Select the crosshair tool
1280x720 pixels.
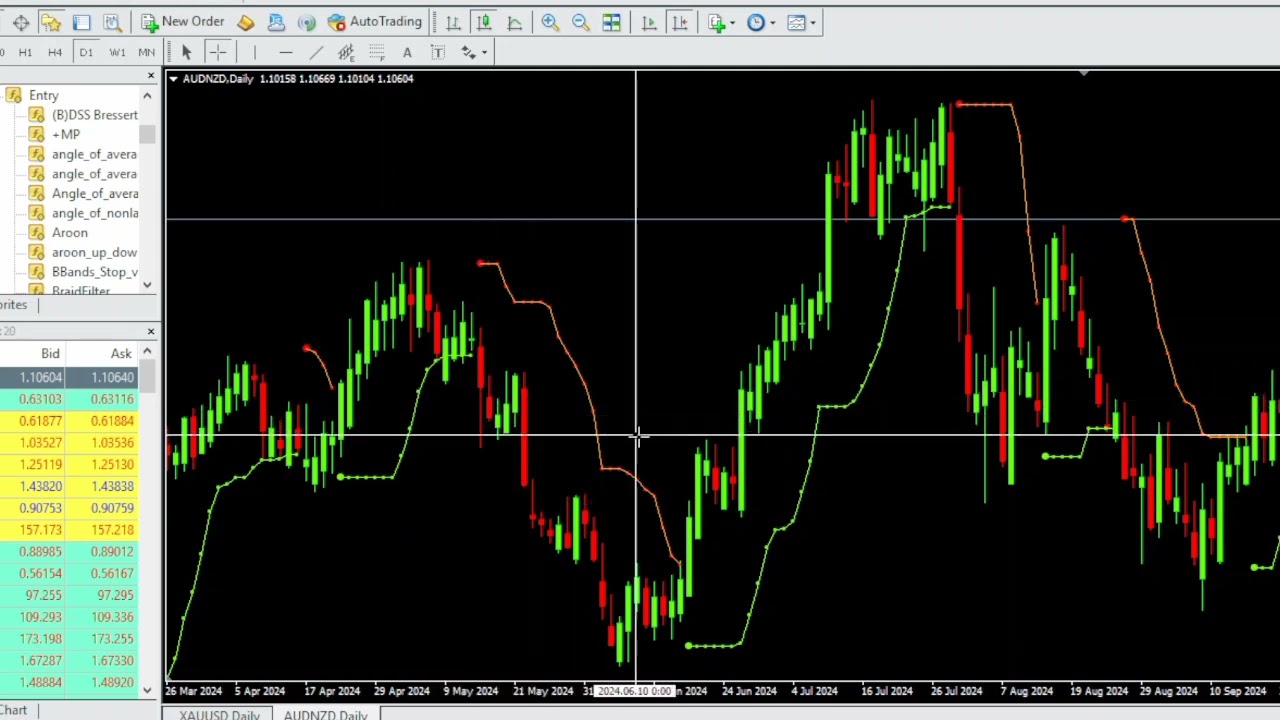click(x=217, y=52)
